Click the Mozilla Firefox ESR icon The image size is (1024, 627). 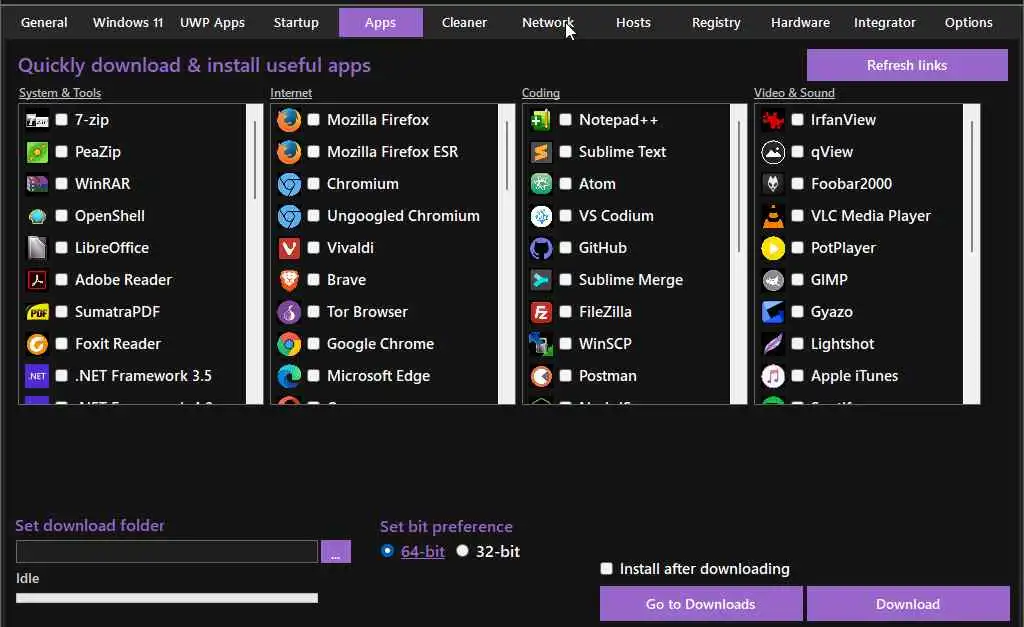pos(289,152)
